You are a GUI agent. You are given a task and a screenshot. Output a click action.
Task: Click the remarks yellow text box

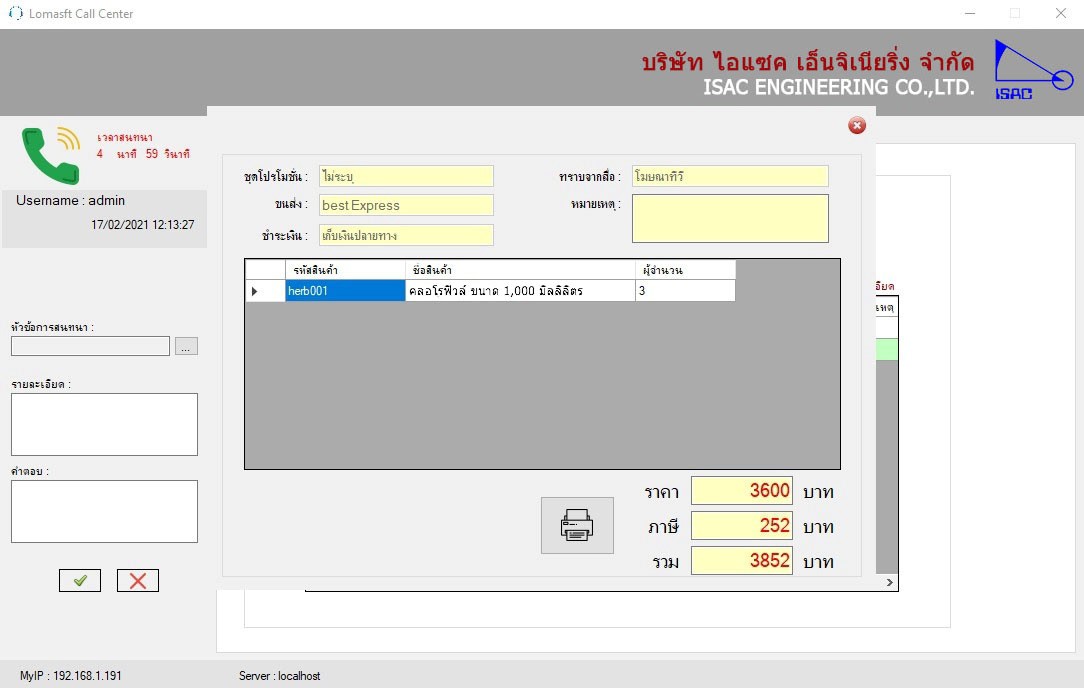coord(730,218)
